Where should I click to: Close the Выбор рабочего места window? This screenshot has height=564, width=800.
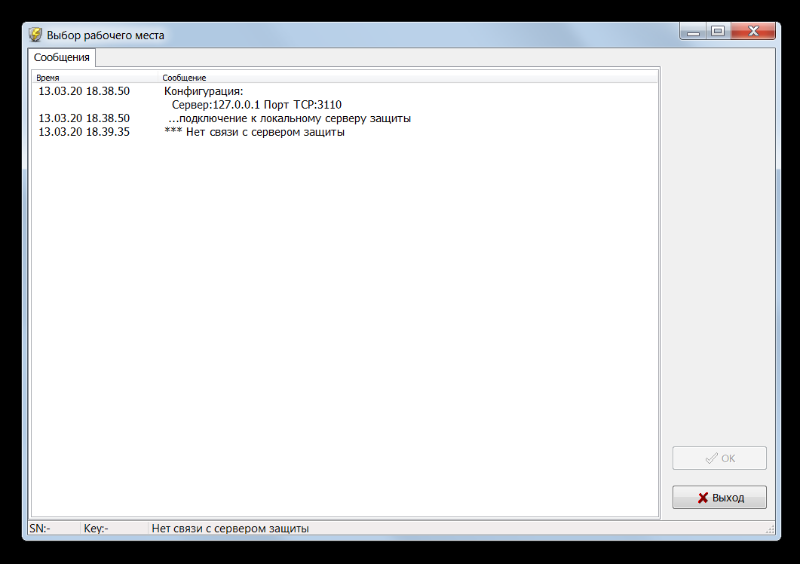753,31
